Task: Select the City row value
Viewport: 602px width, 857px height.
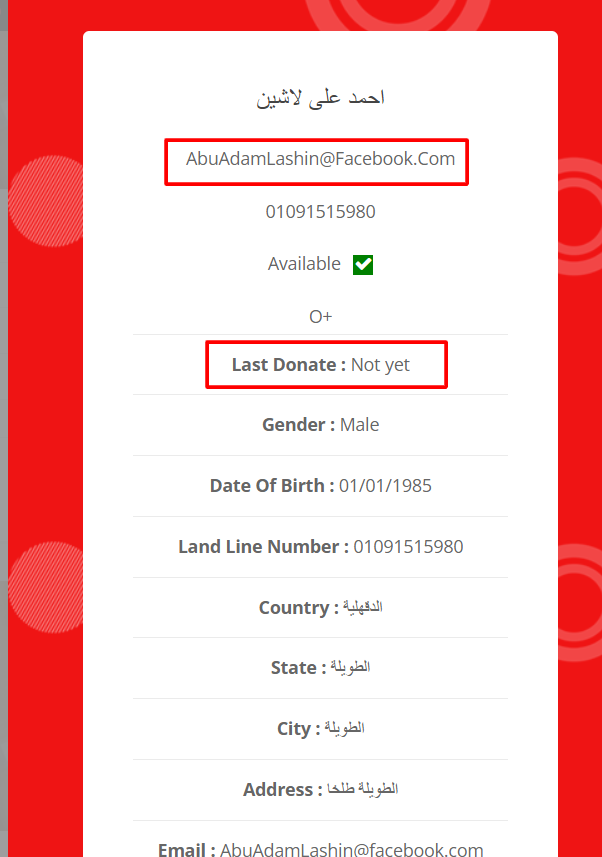Action: (x=344, y=728)
